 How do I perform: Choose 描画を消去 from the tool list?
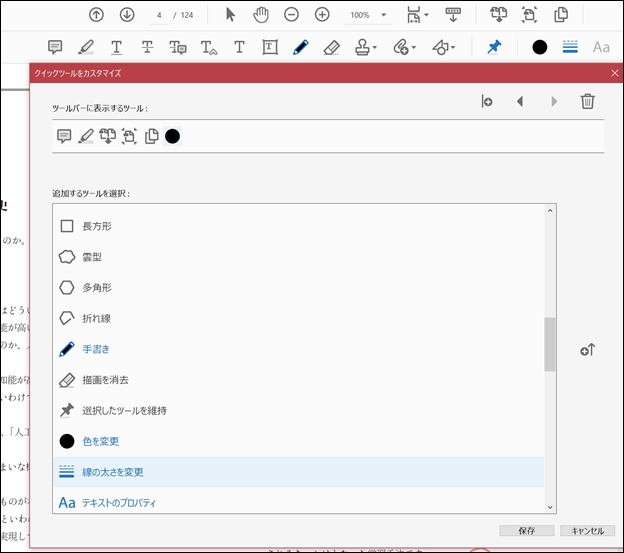[298, 380]
